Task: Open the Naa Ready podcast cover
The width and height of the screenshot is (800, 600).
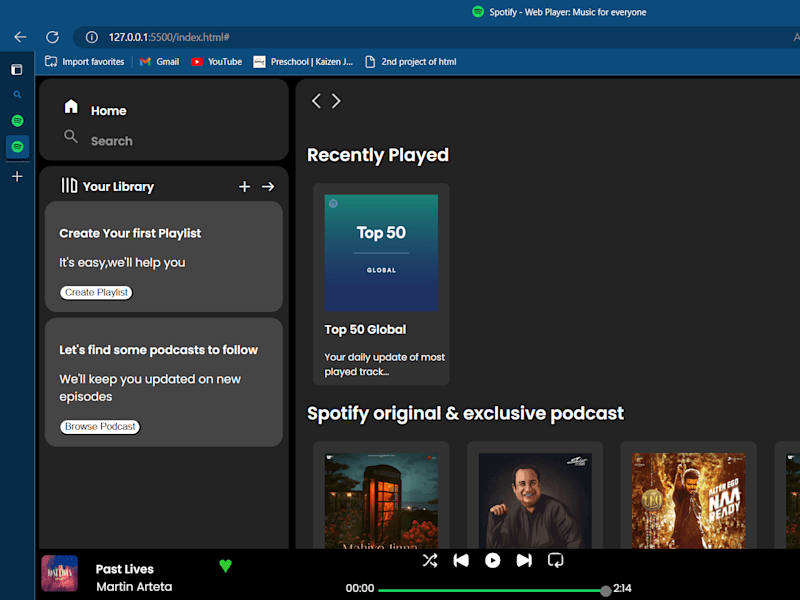Action: pos(688,501)
